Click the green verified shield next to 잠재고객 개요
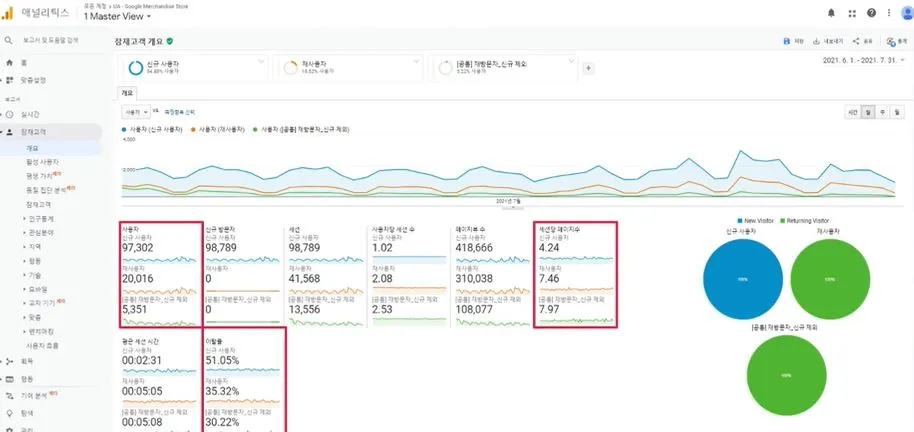Image resolution: width=914 pixels, height=432 pixels. [170, 41]
